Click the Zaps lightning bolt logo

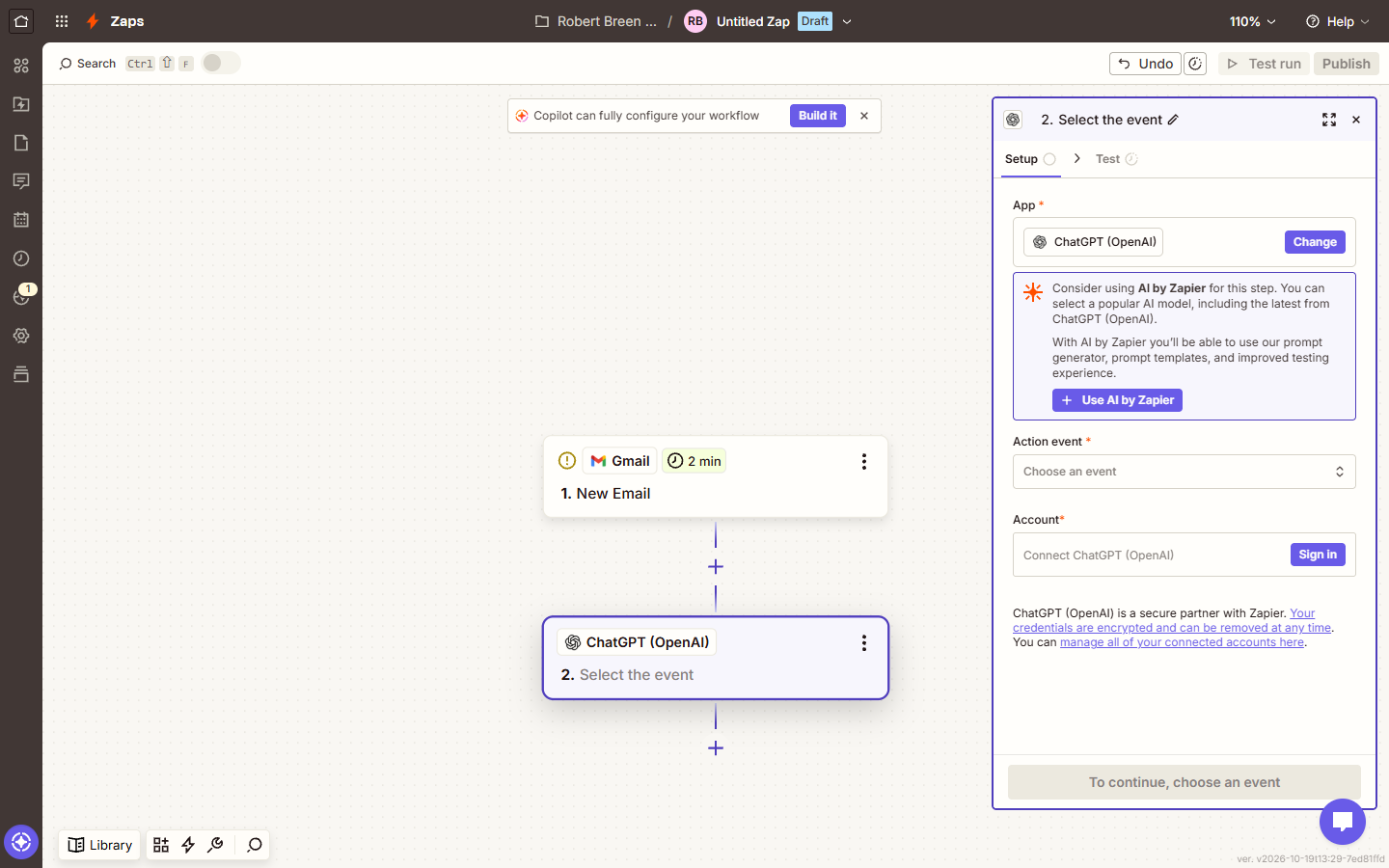pyautogui.click(x=93, y=21)
